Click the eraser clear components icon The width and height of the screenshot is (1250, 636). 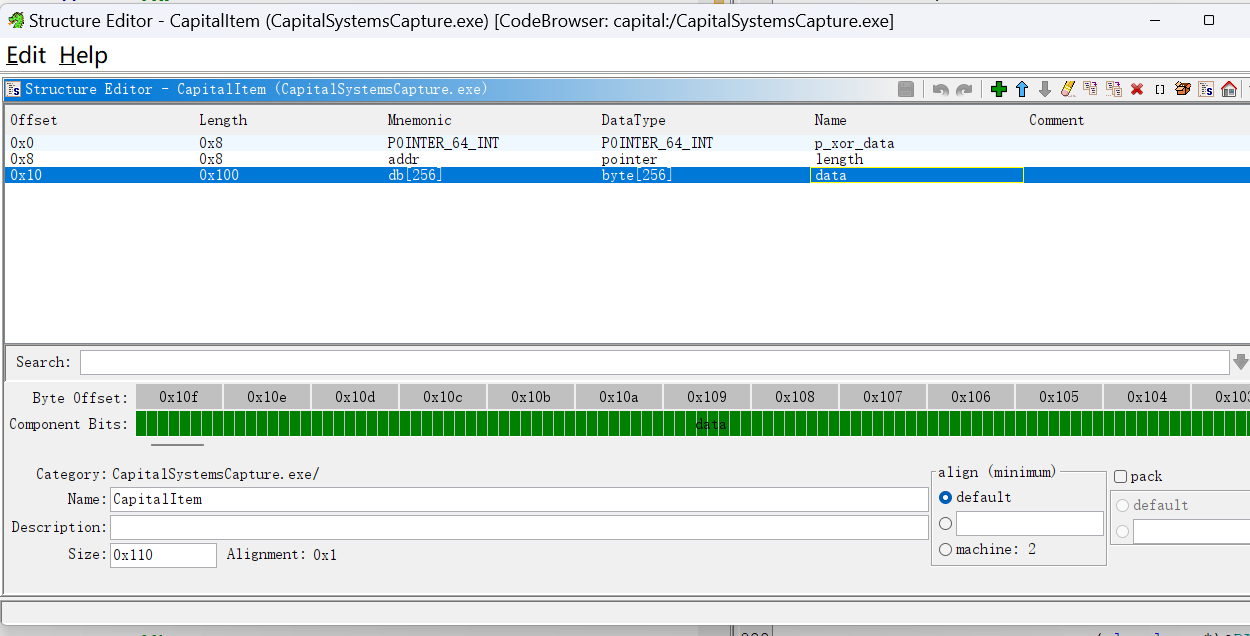point(1068,90)
